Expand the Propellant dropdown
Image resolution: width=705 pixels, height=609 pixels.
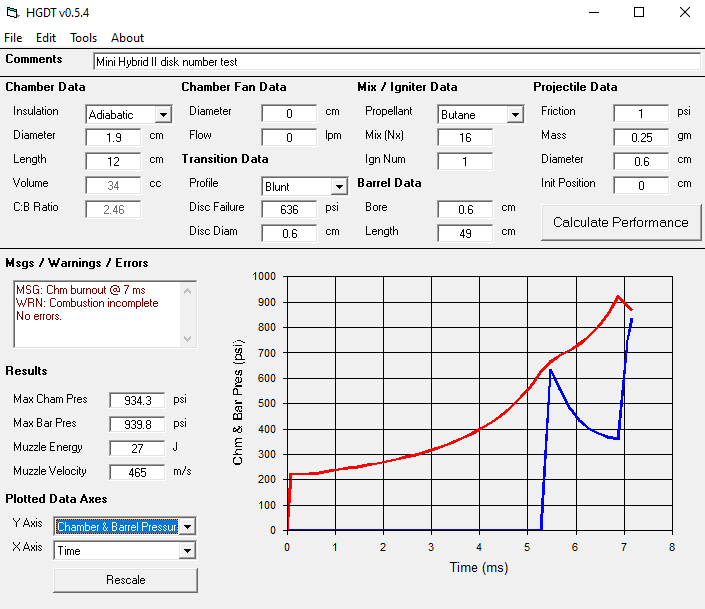[x=515, y=115]
